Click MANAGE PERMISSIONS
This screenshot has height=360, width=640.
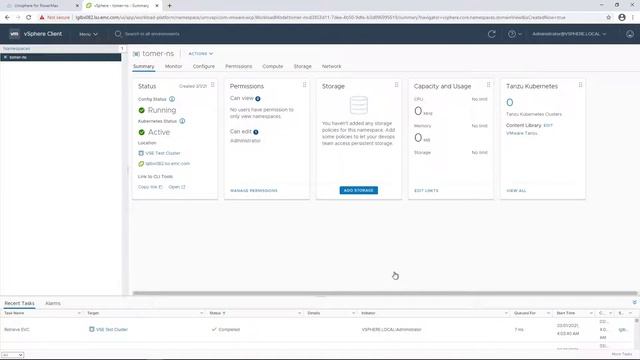[254, 191]
